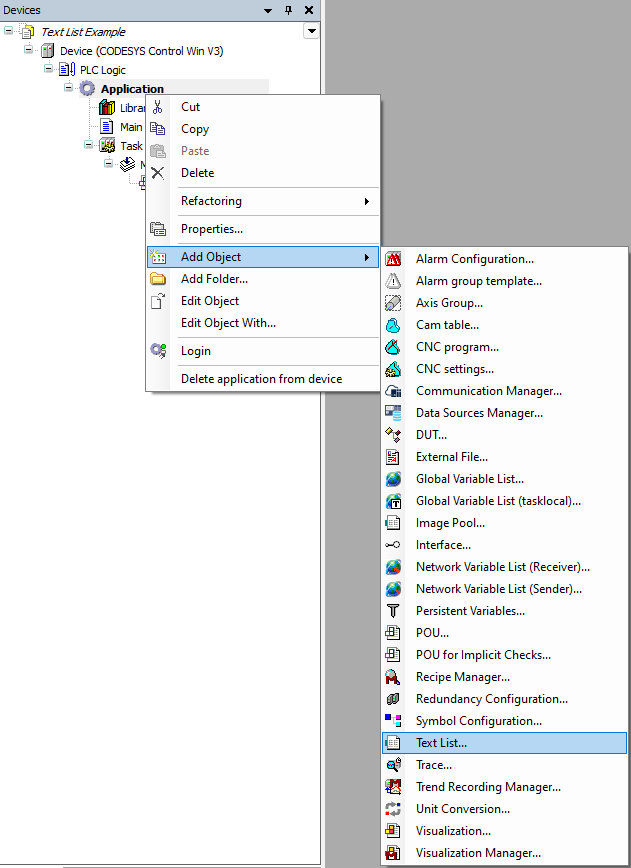Click the Recipe Manager icon
This screenshot has width=631, height=868.
393,676
